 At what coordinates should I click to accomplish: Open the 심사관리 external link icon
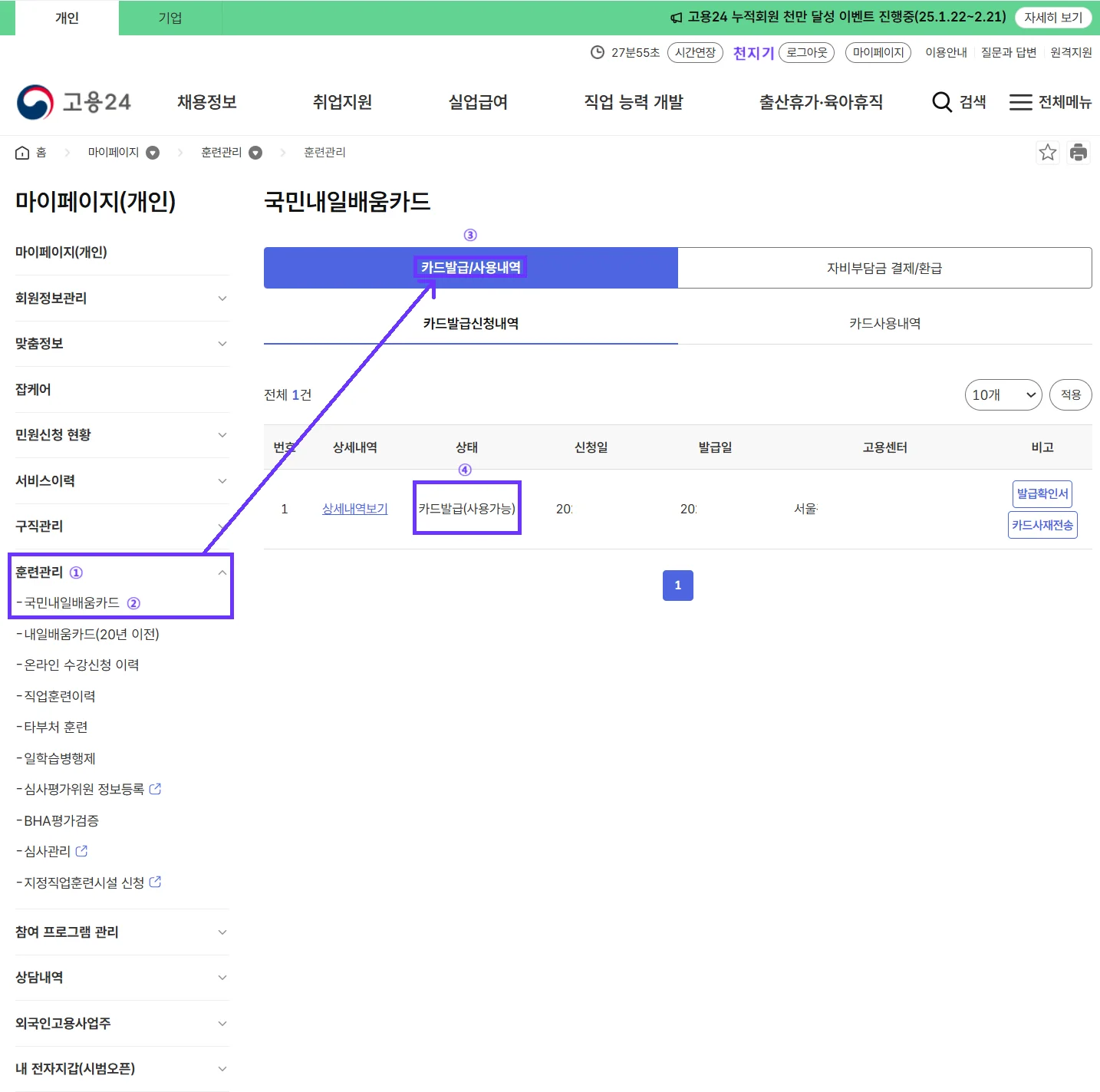[83, 850]
